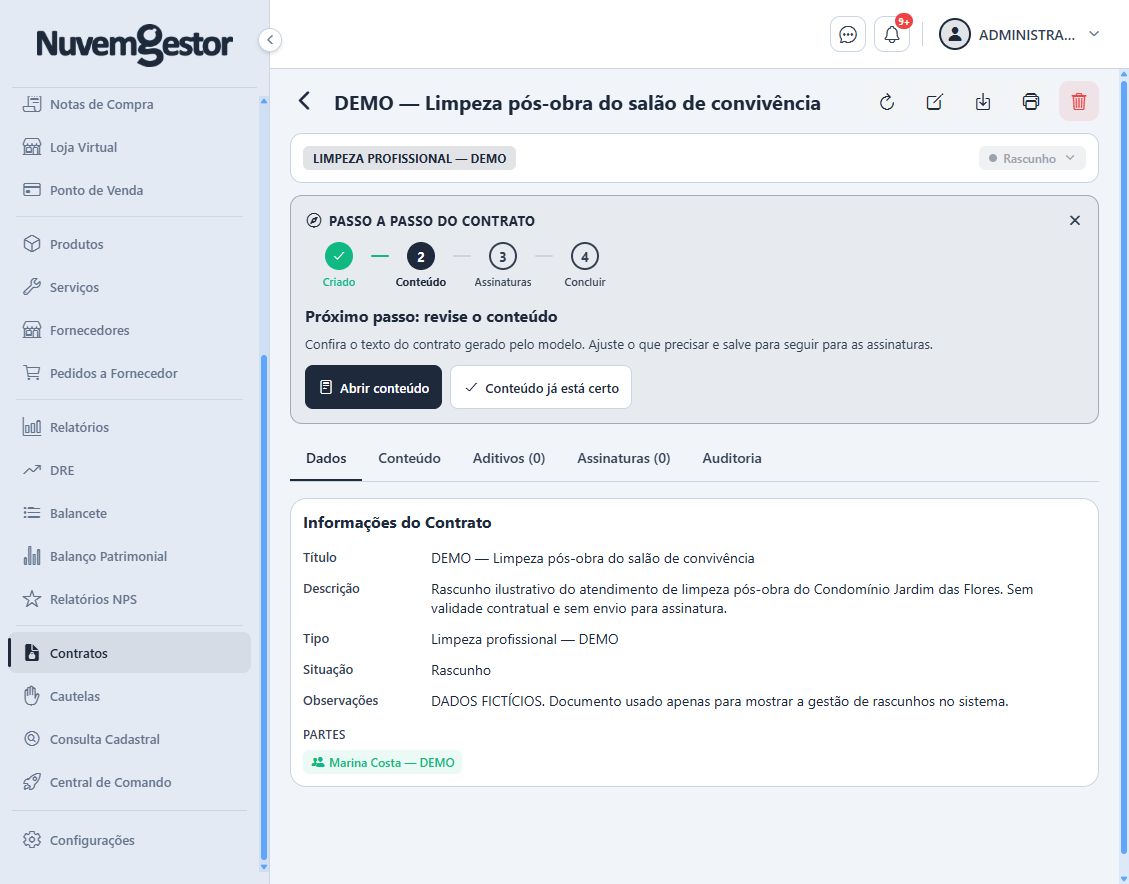Click the PASSO A PASSO DO CONTRATO compass icon
Screen dimensions: 1129x884
click(x=313, y=220)
